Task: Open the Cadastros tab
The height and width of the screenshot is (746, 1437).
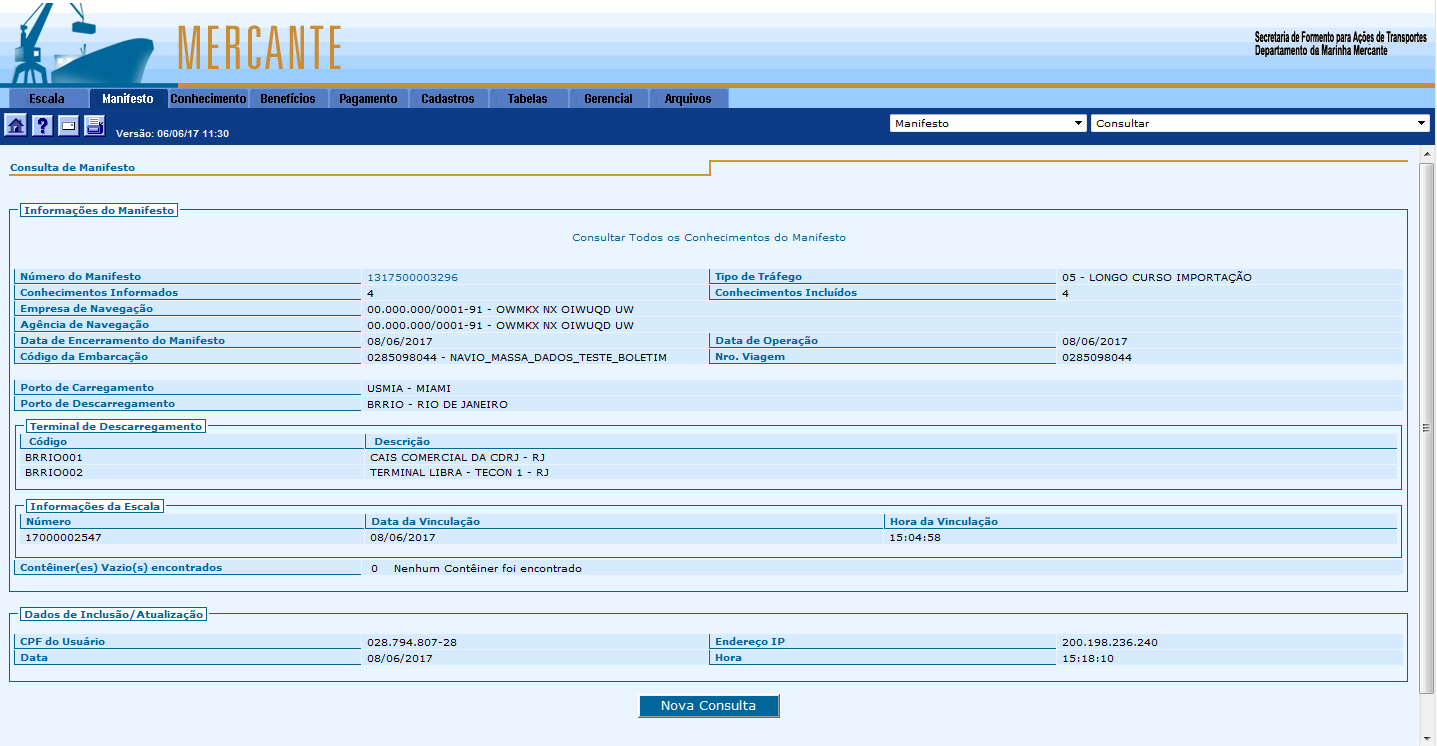Action: pyautogui.click(x=448, y=99)
